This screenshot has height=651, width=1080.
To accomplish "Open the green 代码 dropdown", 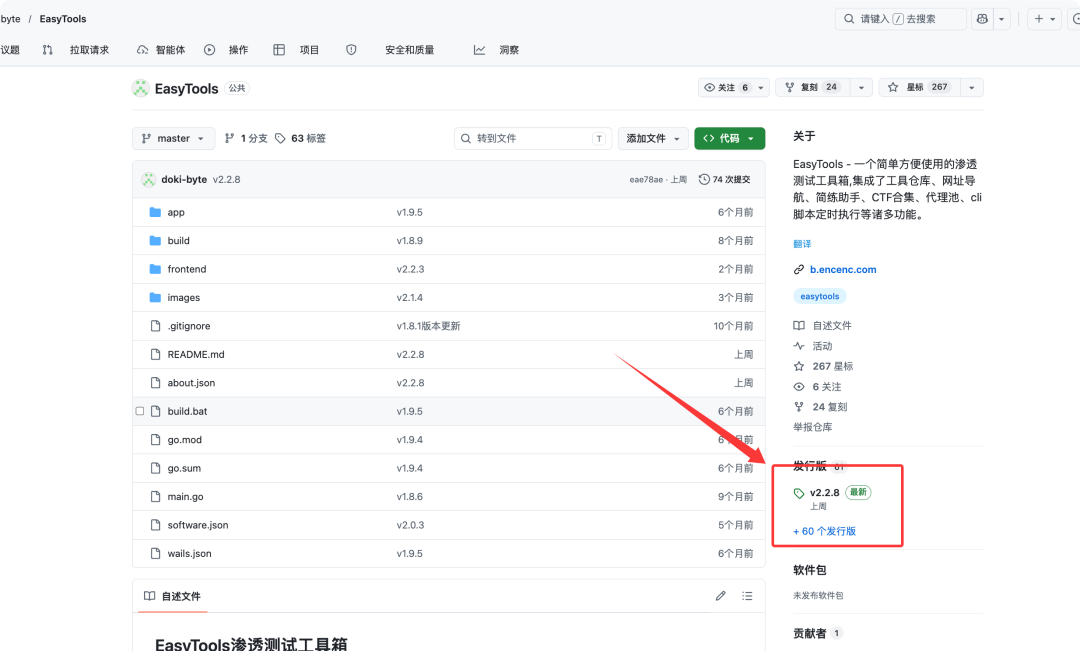I will click(729, 138).
